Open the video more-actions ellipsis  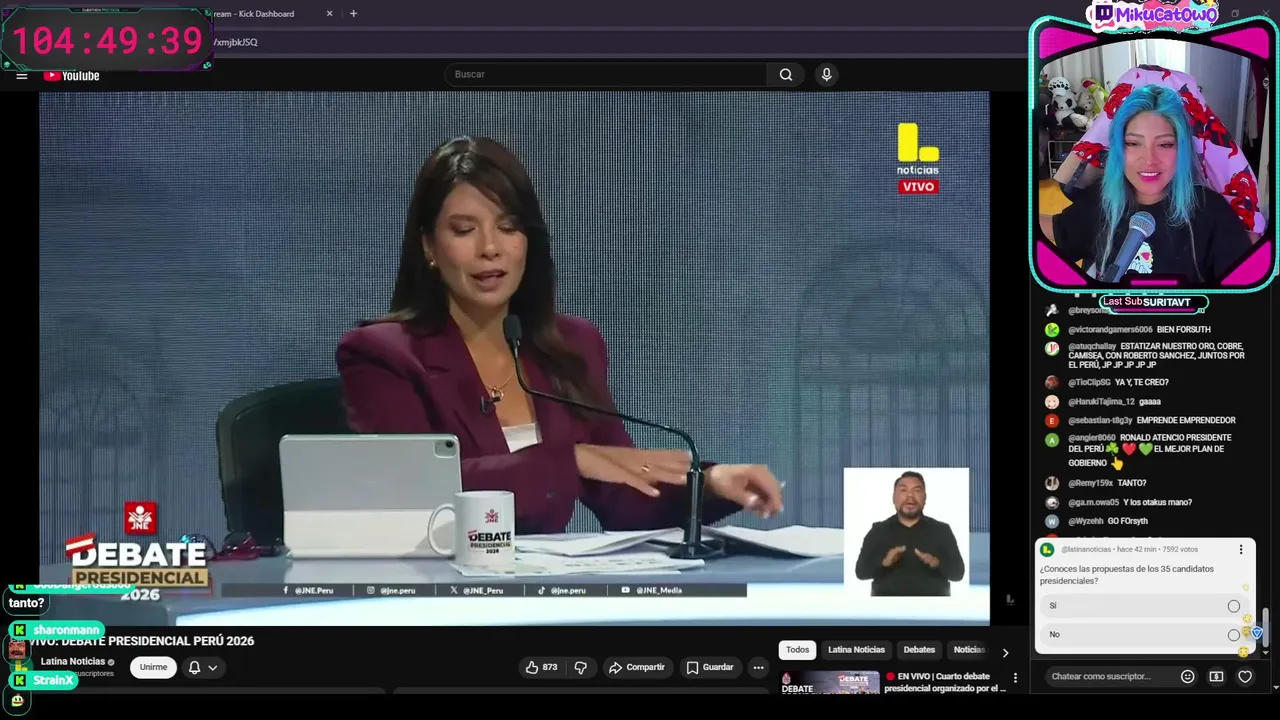[x=759, y=667]
